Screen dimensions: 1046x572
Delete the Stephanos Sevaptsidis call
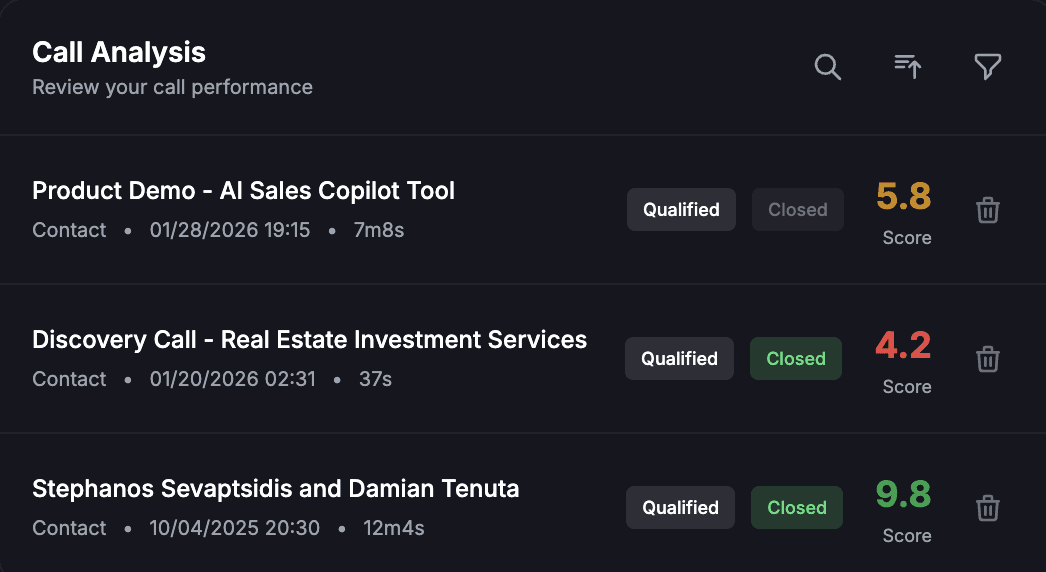[x=987, y=508]
